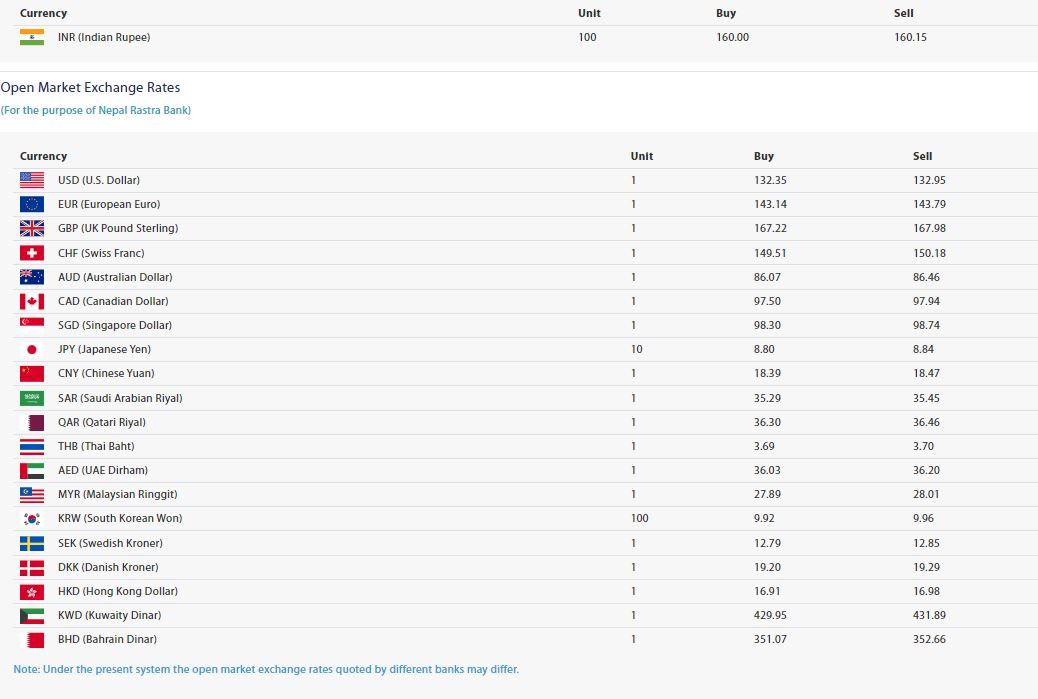Click the UAE flag icon for AED

[32, 470]
